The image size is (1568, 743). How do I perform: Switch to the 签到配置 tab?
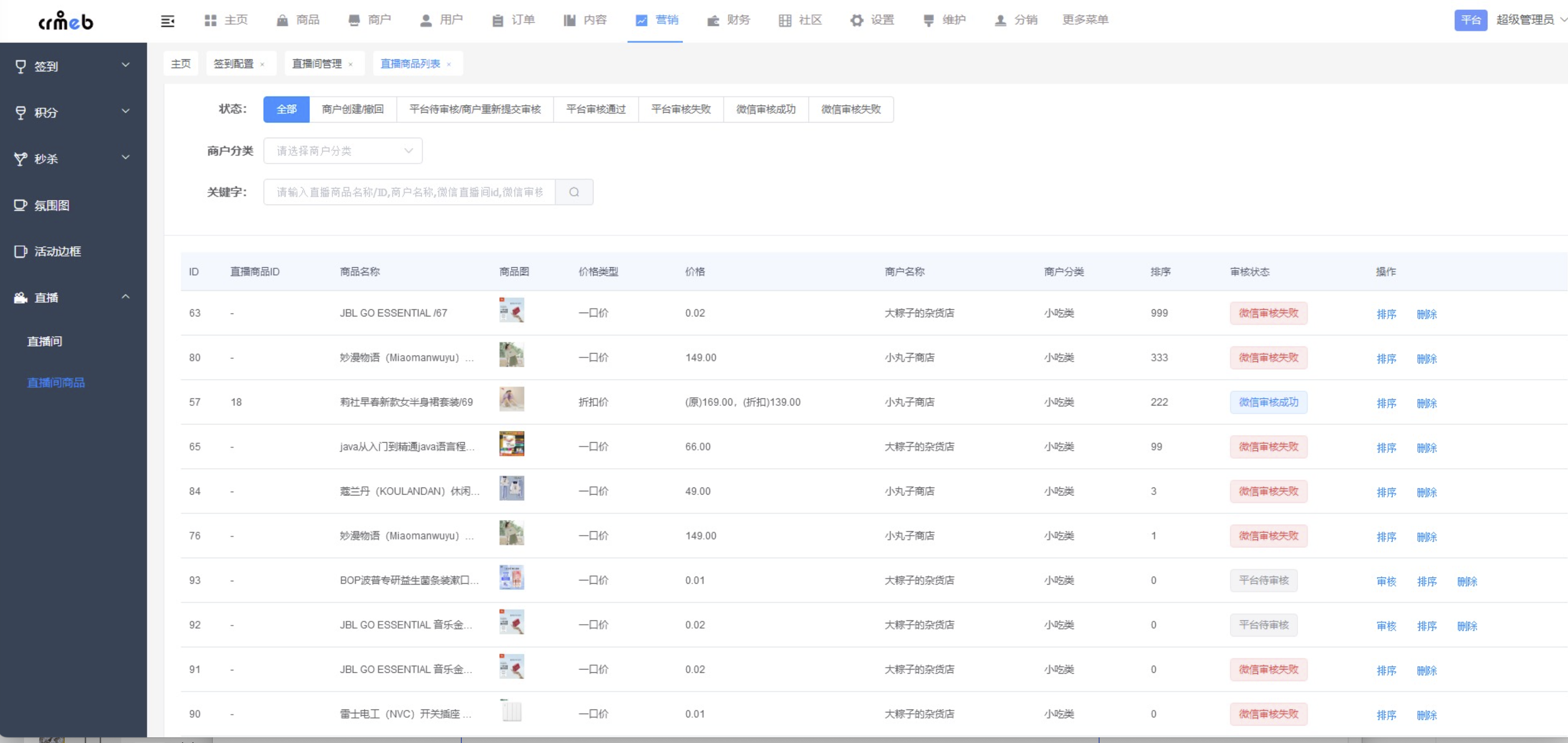tap(234, 64)
